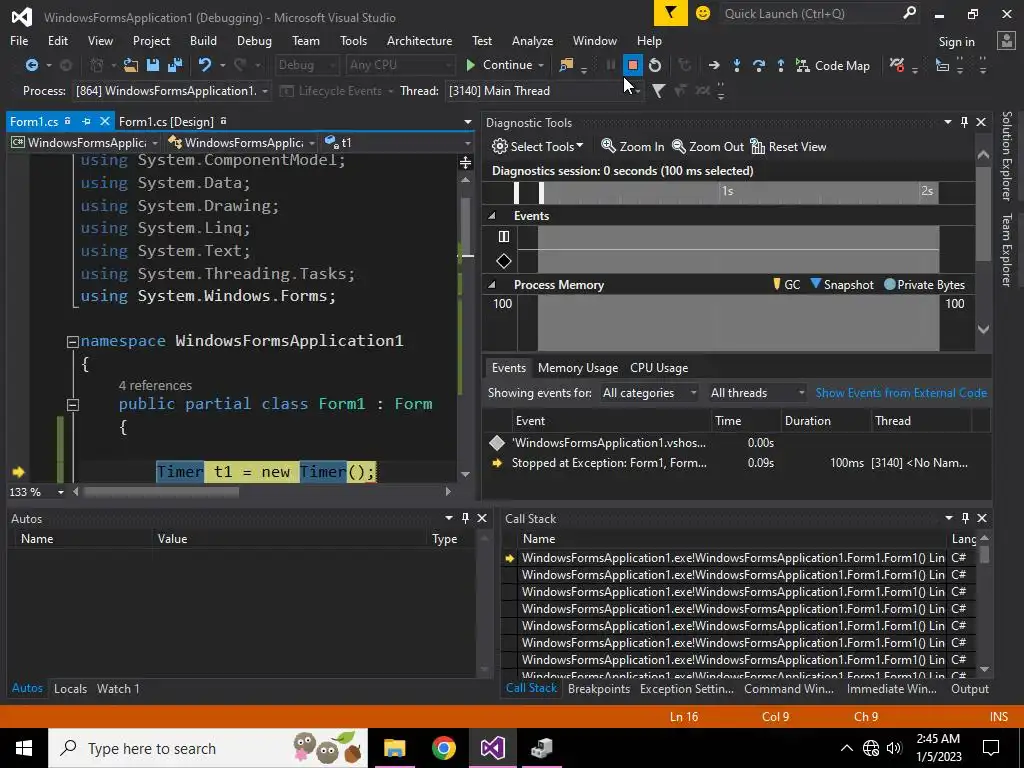Collapse the Process Memory graph section
This screenshot has width=1024, height=768.
click(x=492, y=285)
